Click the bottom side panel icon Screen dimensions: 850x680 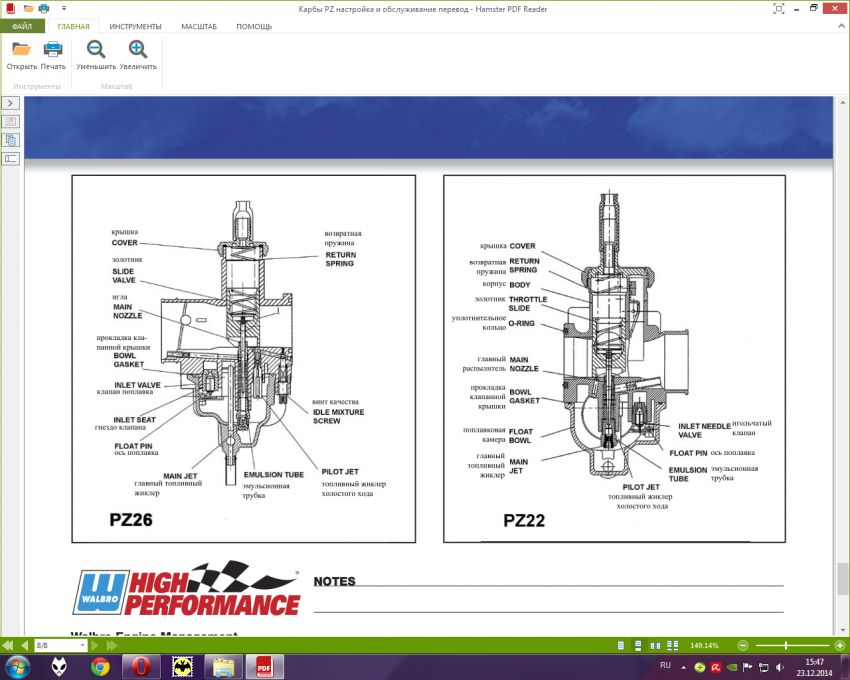[x=11, y=158]
